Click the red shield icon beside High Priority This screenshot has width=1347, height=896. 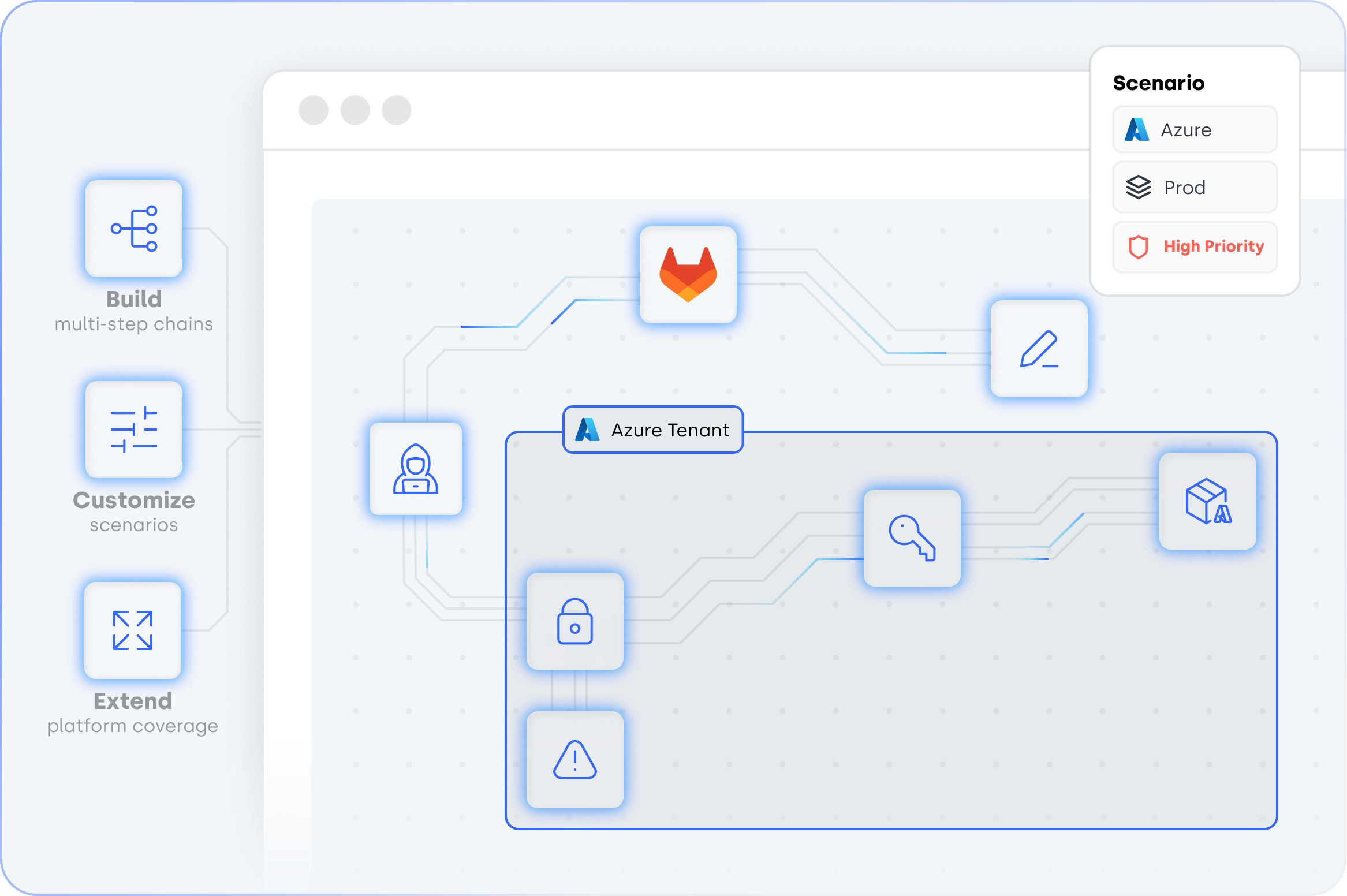(1139, 247)
